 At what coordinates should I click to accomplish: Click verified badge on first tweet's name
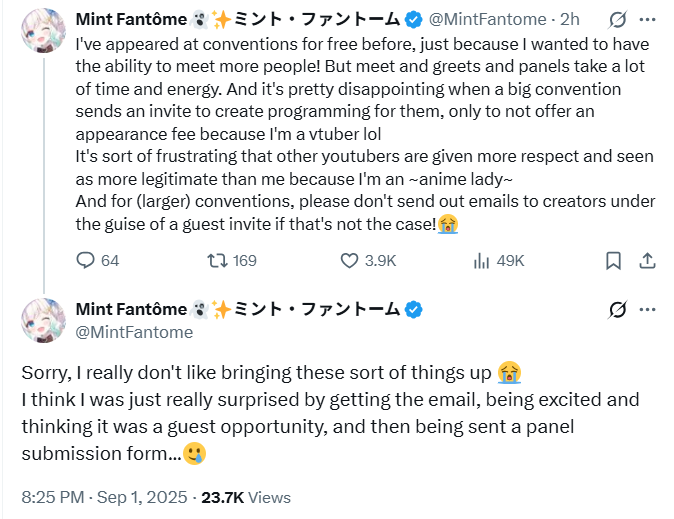tap(414, 19)
